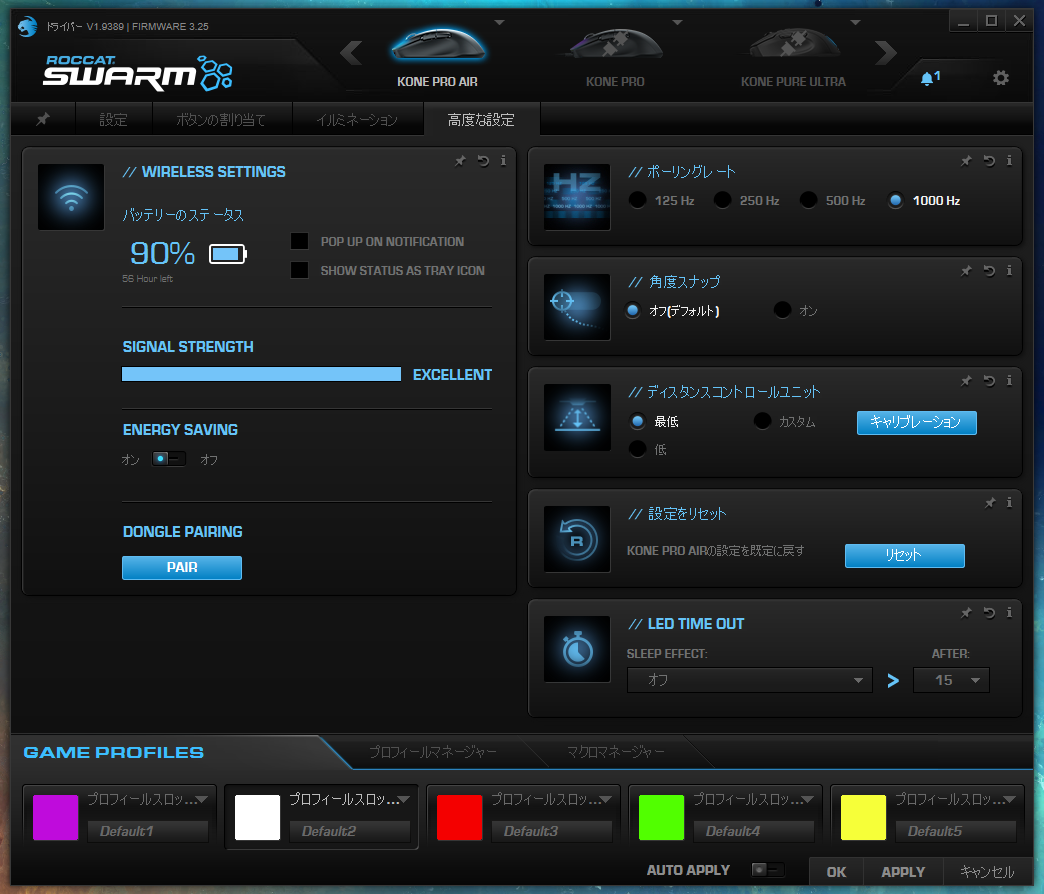
Task: Expand KONE PRO AIR device dropdown arrow
Action: click(x=499, y=23)
